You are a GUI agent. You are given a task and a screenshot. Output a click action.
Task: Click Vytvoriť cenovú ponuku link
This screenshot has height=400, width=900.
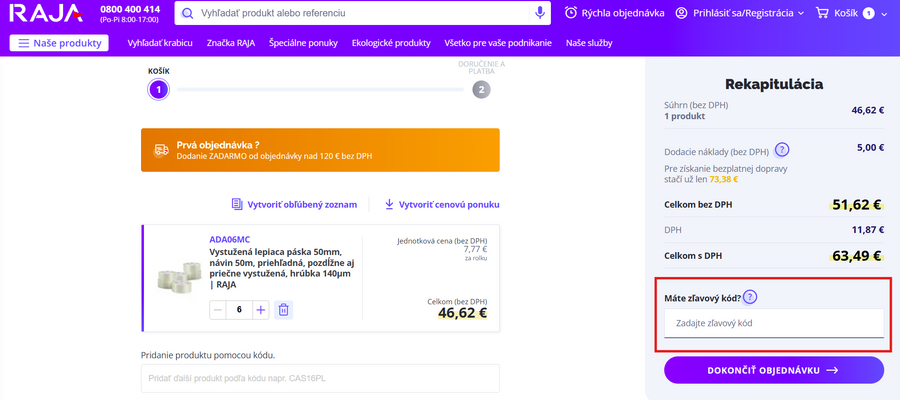pos(441,204)
